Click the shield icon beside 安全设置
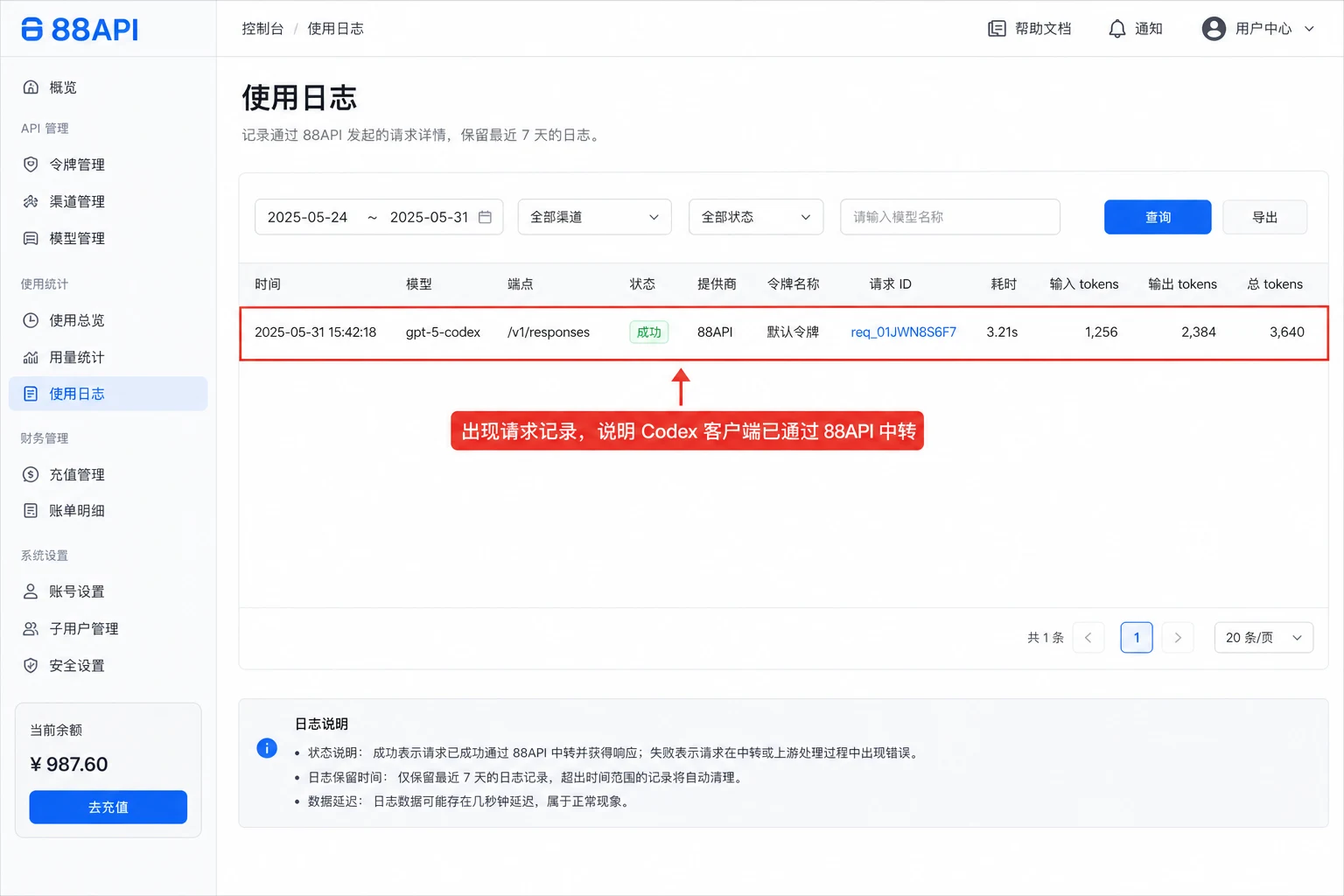The height and width of the screenshot is (896, 1344). pos(31,665)
